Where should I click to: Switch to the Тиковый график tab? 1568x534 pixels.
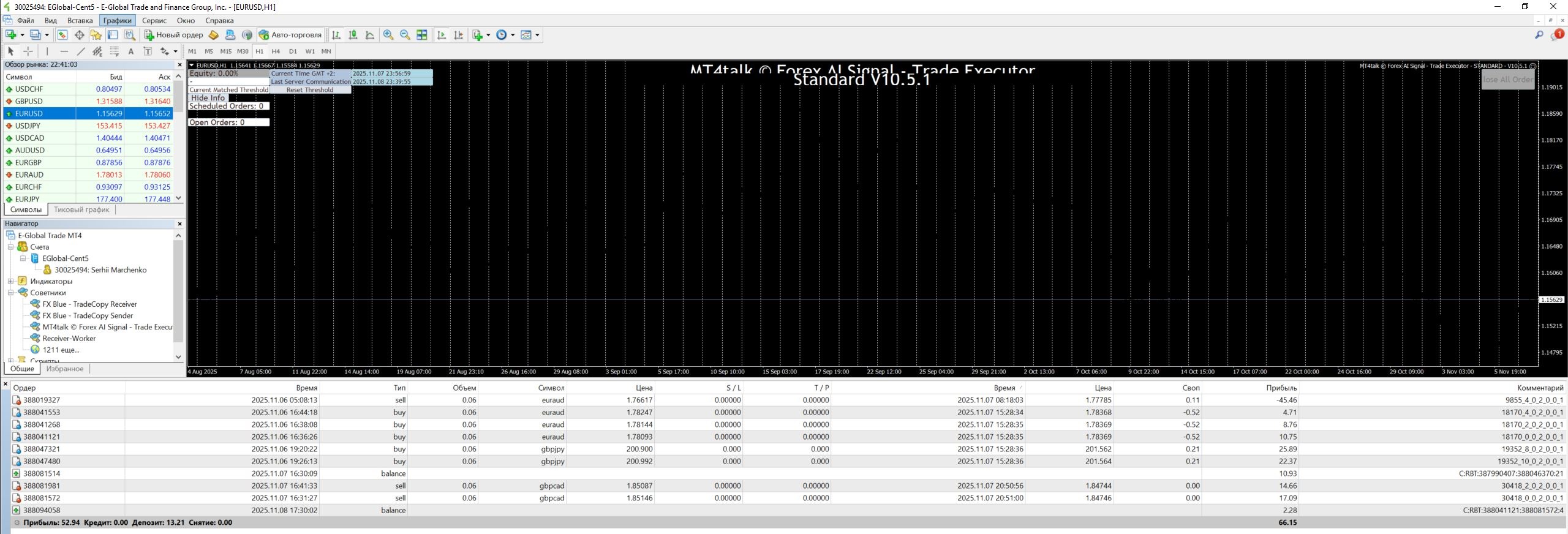coord(81,209)
